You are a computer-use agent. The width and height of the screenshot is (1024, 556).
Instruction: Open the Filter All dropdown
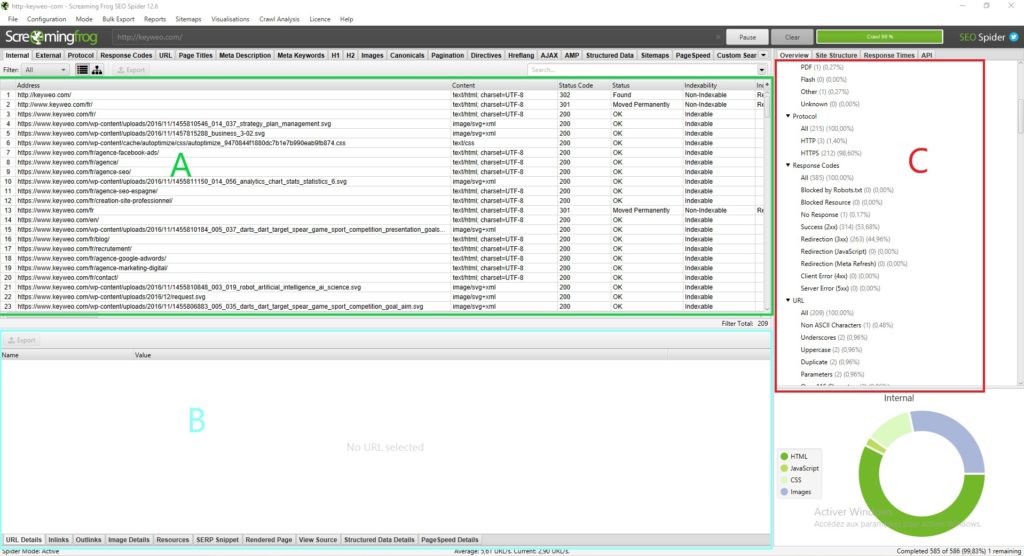(x=45, y=70)
